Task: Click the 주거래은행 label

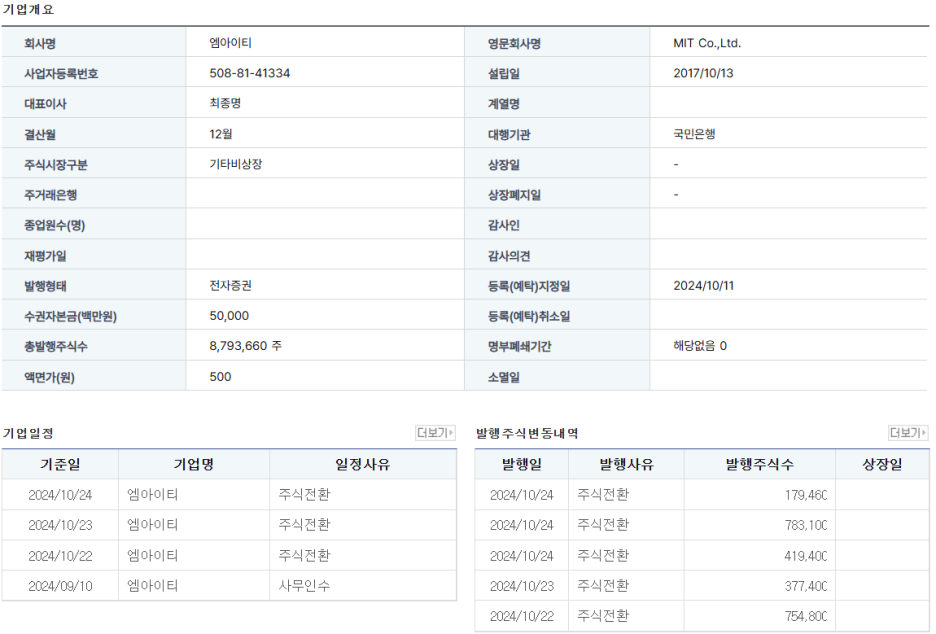Action: point(50,195)
